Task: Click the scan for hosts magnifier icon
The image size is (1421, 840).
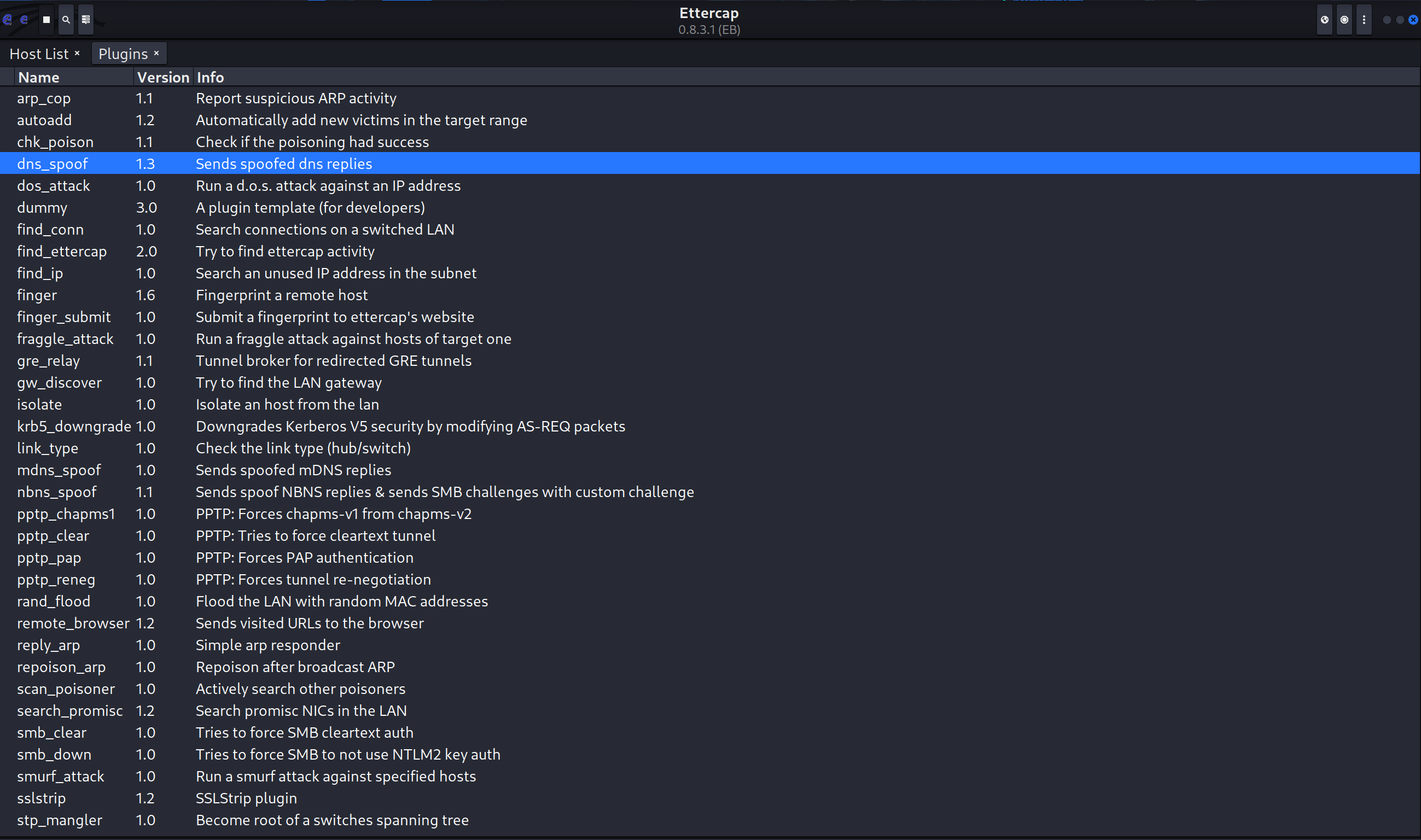Action: click(66, 19)
